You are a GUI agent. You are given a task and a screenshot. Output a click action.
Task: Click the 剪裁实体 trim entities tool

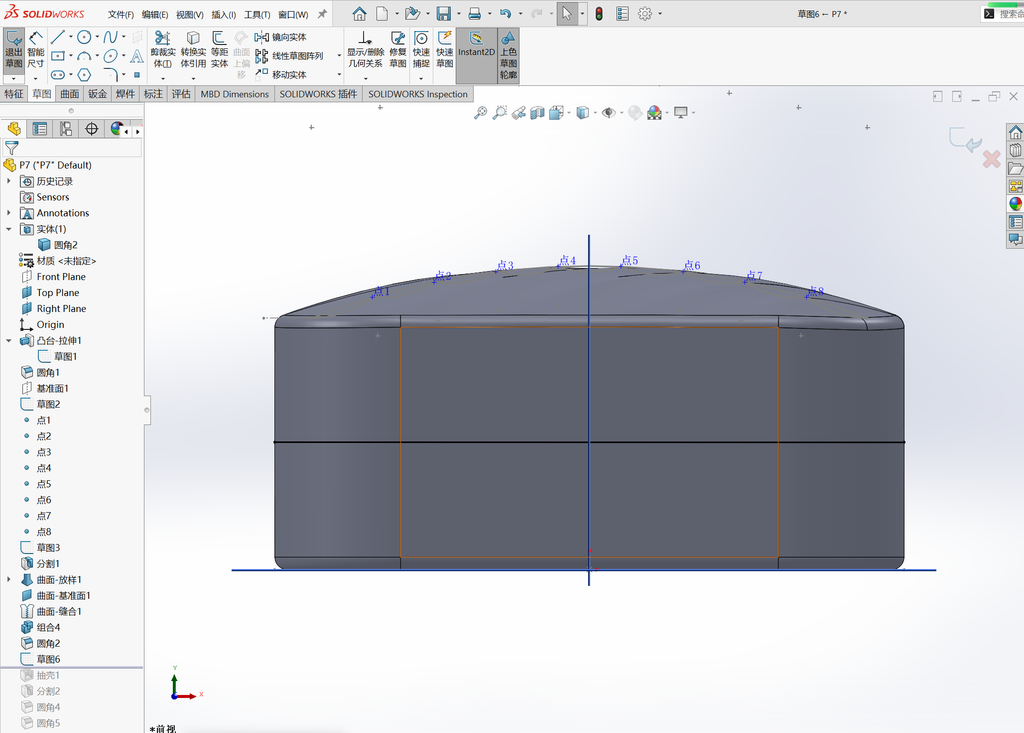point(163,50)
